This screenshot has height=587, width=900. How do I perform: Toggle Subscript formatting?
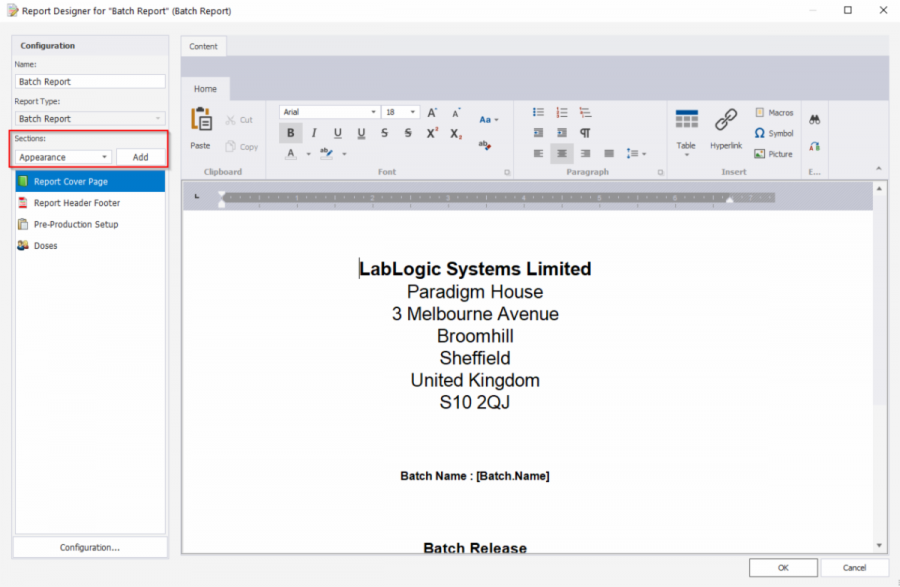pos(456,133)
